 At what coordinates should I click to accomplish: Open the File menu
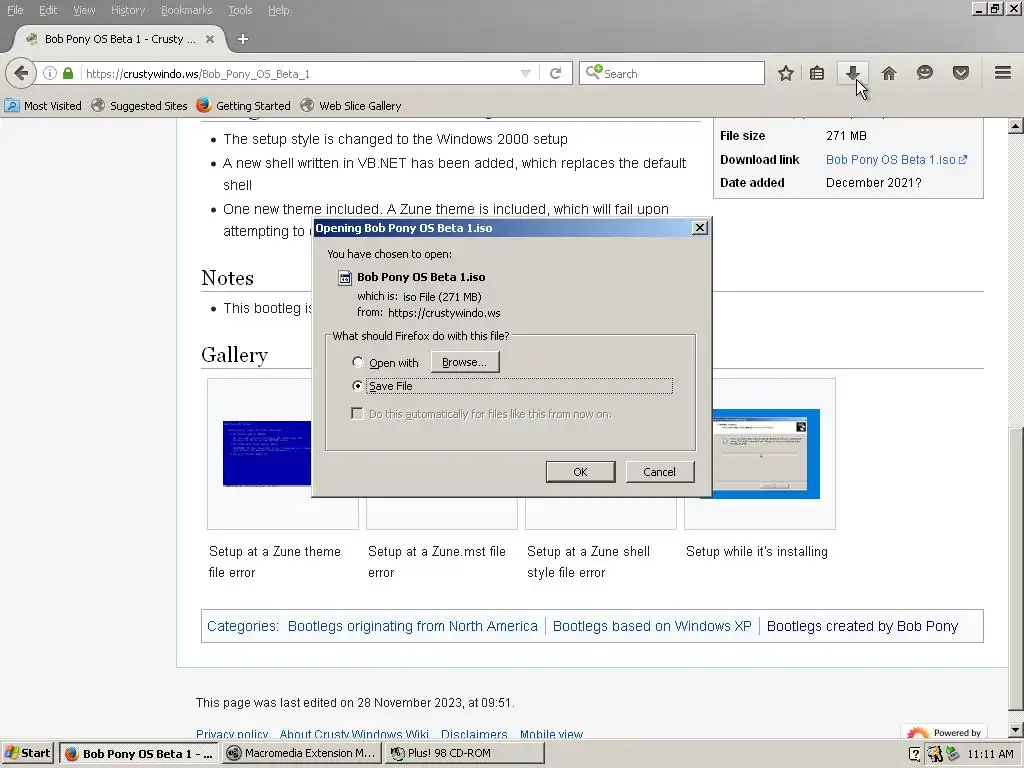15,10
